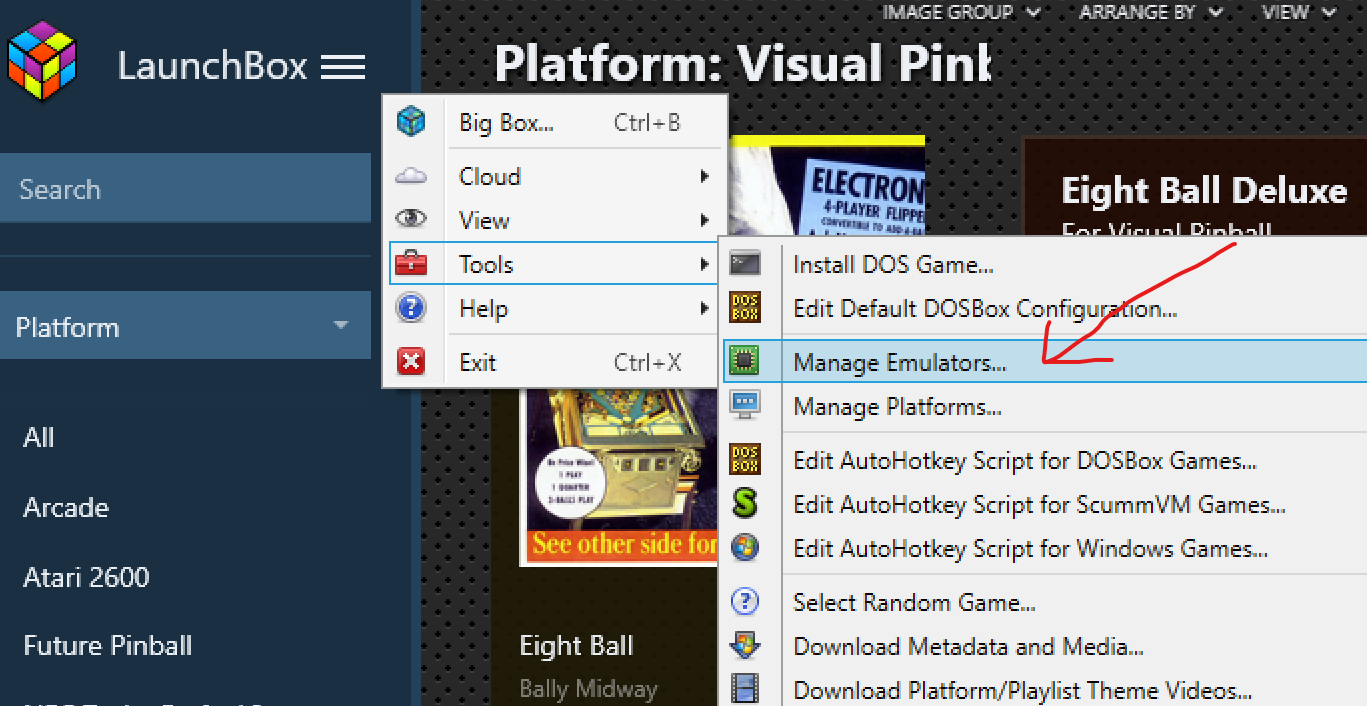Click the Platform: Visual Pinball heading
Viewport: 1367px width, 706px height.
(x=742, y=63)
